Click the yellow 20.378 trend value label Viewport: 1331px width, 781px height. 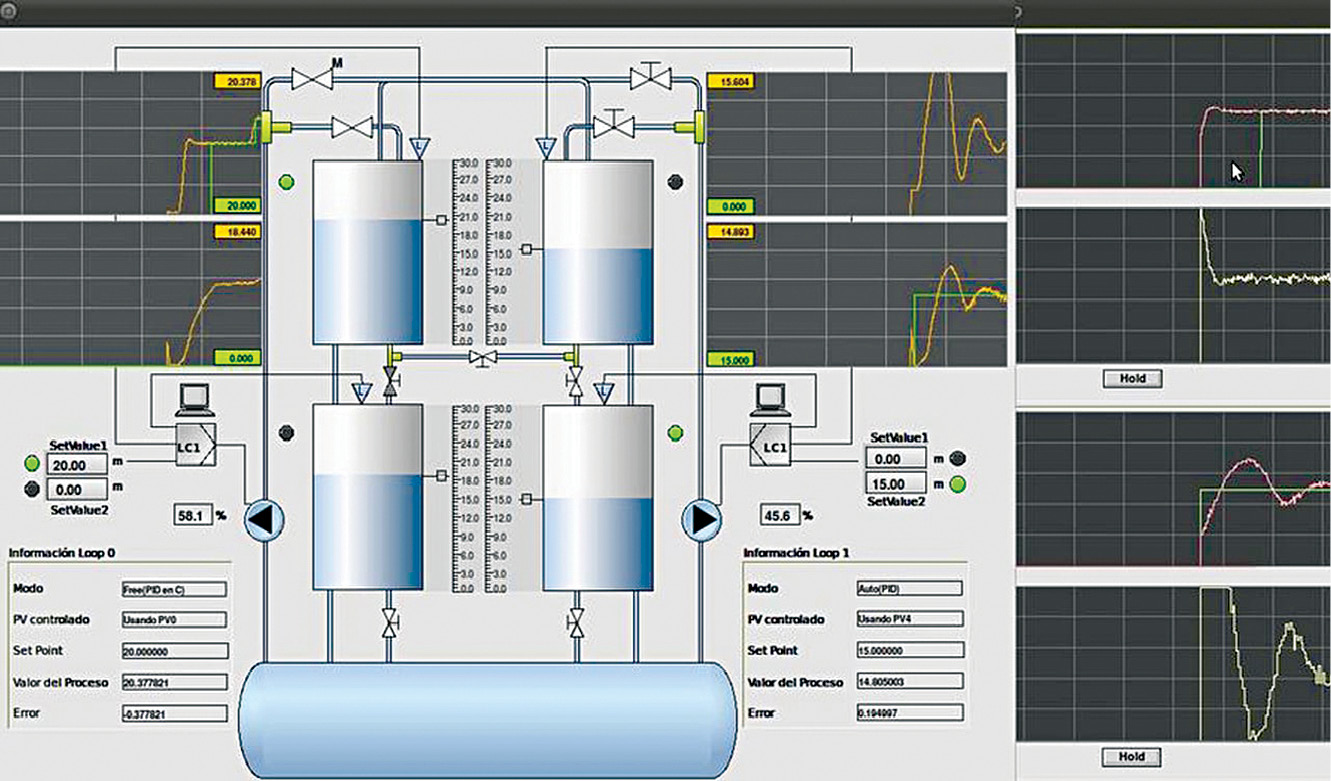(x=236, y=82)
